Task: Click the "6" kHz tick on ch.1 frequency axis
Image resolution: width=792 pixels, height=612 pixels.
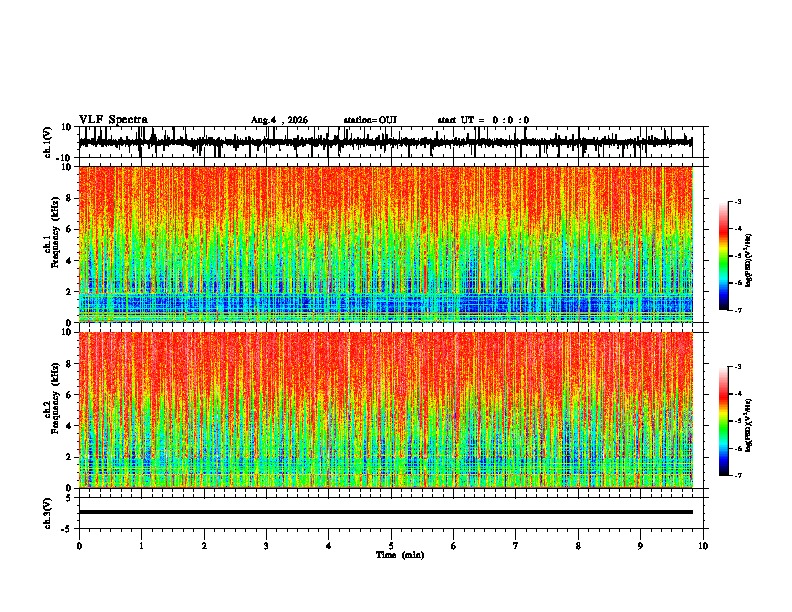Action: point(69,229)
